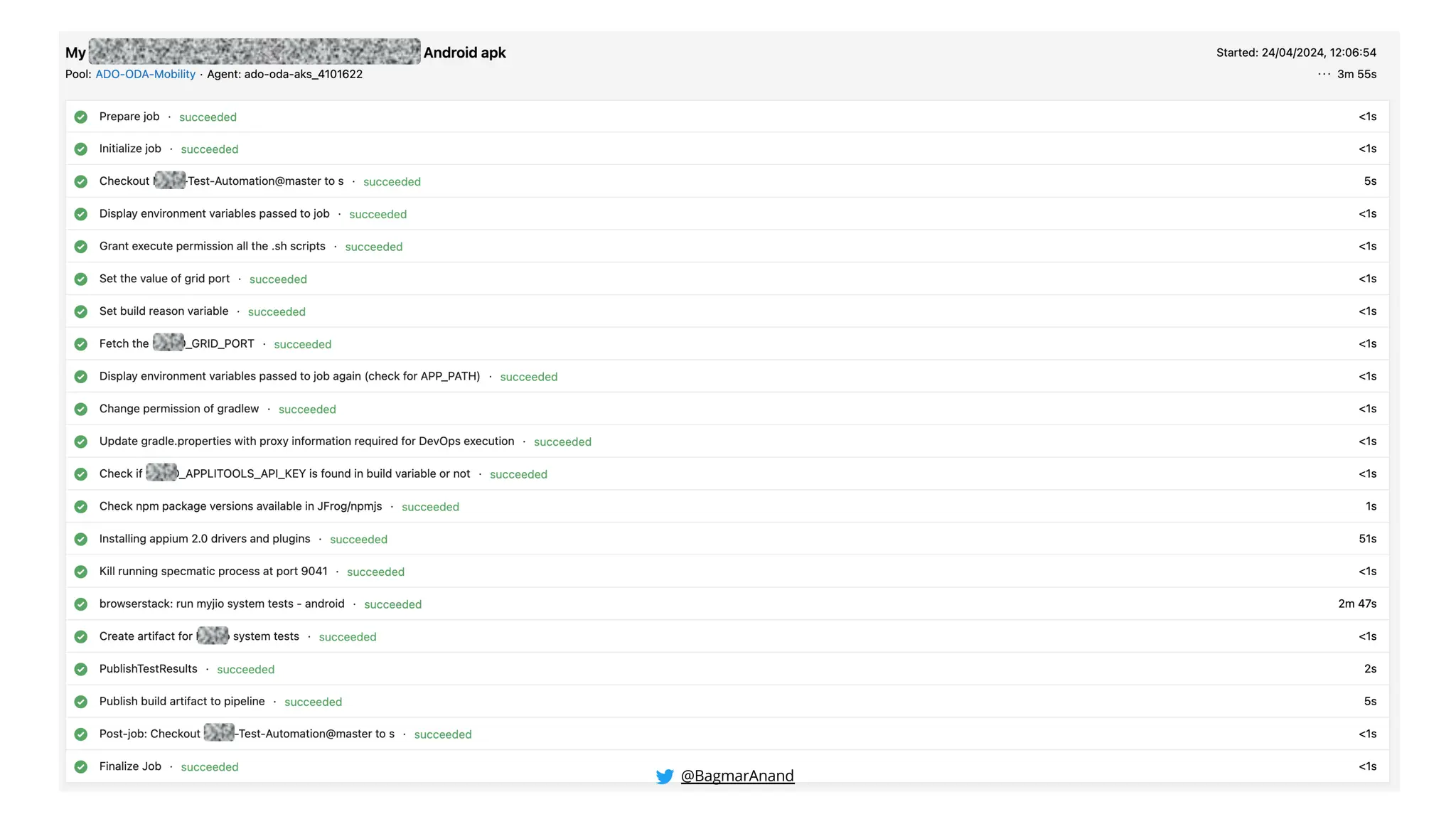Click green check icon for PublishTestResults step
This screenshot has height=819, width=1456.
coord(81,669)
